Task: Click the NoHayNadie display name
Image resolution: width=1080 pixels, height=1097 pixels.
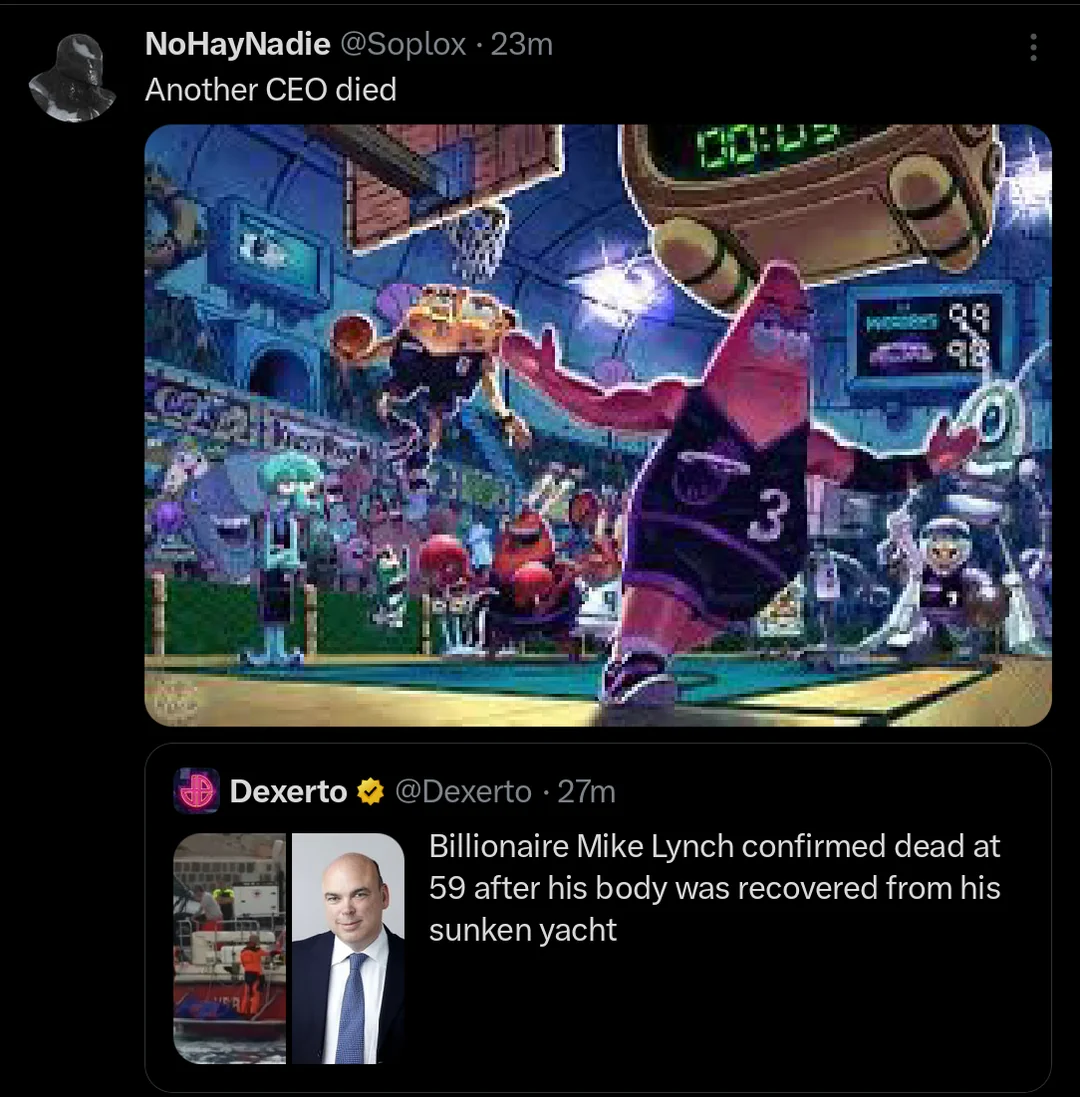Action: [x=238, y=45]
